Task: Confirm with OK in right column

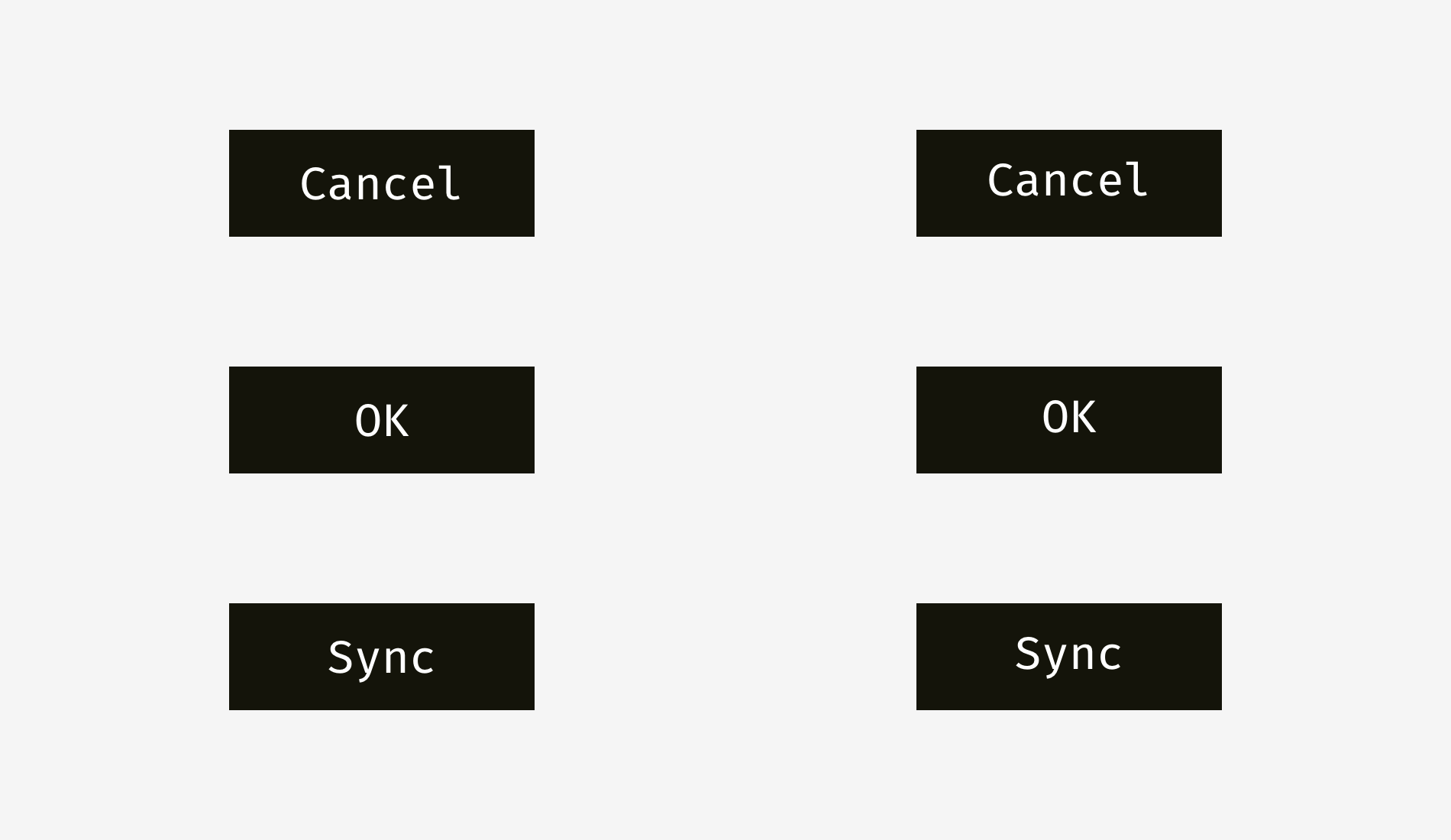Action: pyautogui.click(x=1069, y=420)
